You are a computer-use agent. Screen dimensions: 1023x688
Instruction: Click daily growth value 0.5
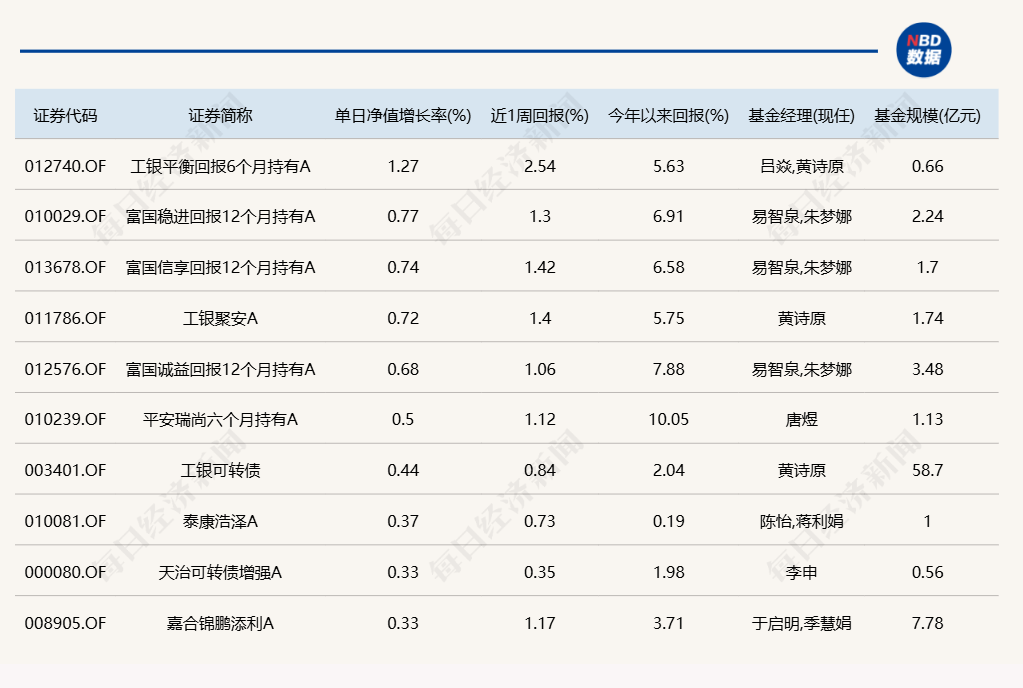coord(403,419)
